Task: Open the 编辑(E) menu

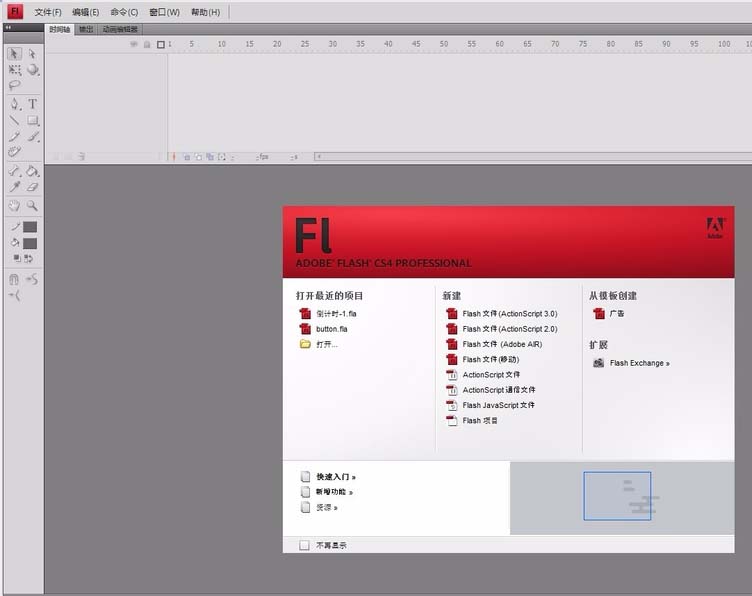Action: coord(85,12)
